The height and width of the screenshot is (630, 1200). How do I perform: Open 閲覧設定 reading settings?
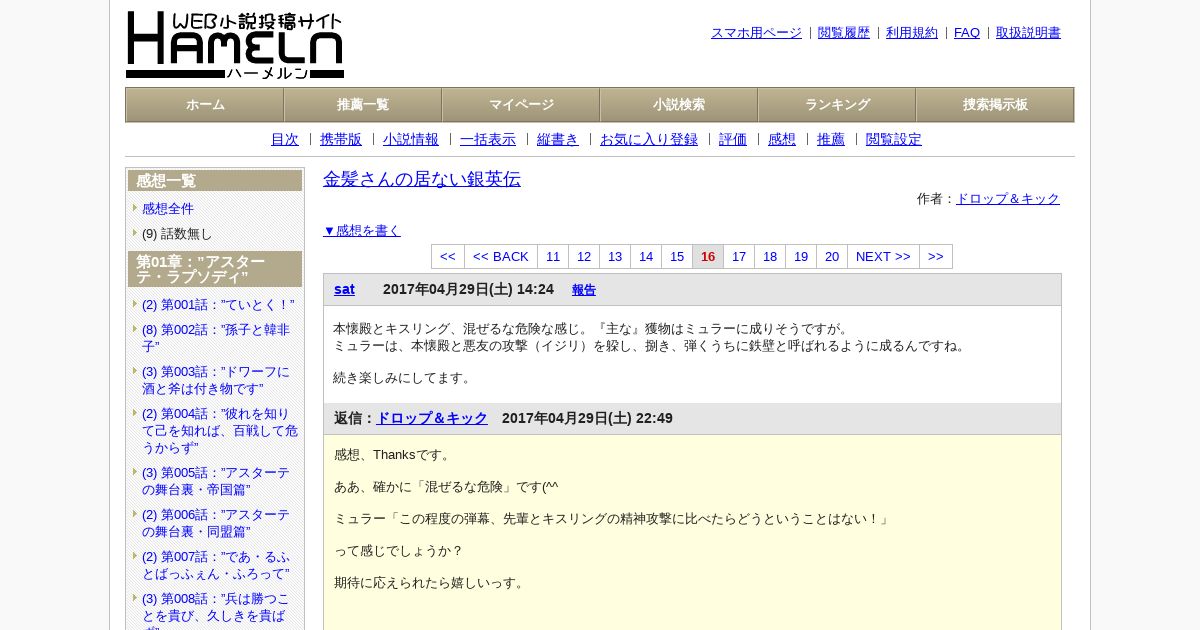(x=894, y=140)
